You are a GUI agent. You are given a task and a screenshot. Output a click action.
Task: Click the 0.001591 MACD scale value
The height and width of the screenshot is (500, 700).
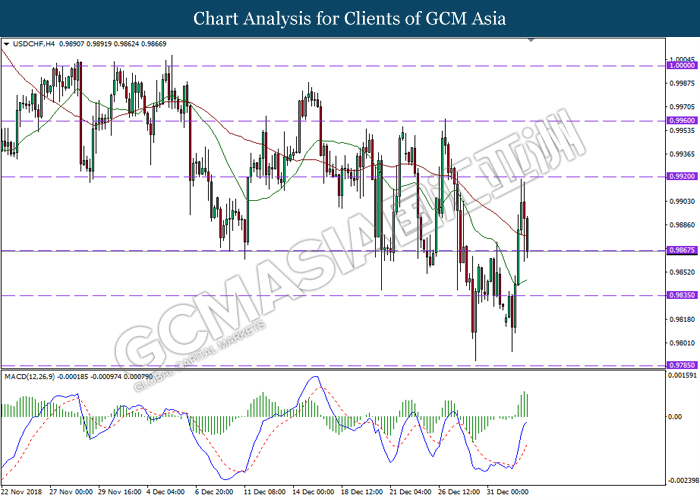coord(682,376)
